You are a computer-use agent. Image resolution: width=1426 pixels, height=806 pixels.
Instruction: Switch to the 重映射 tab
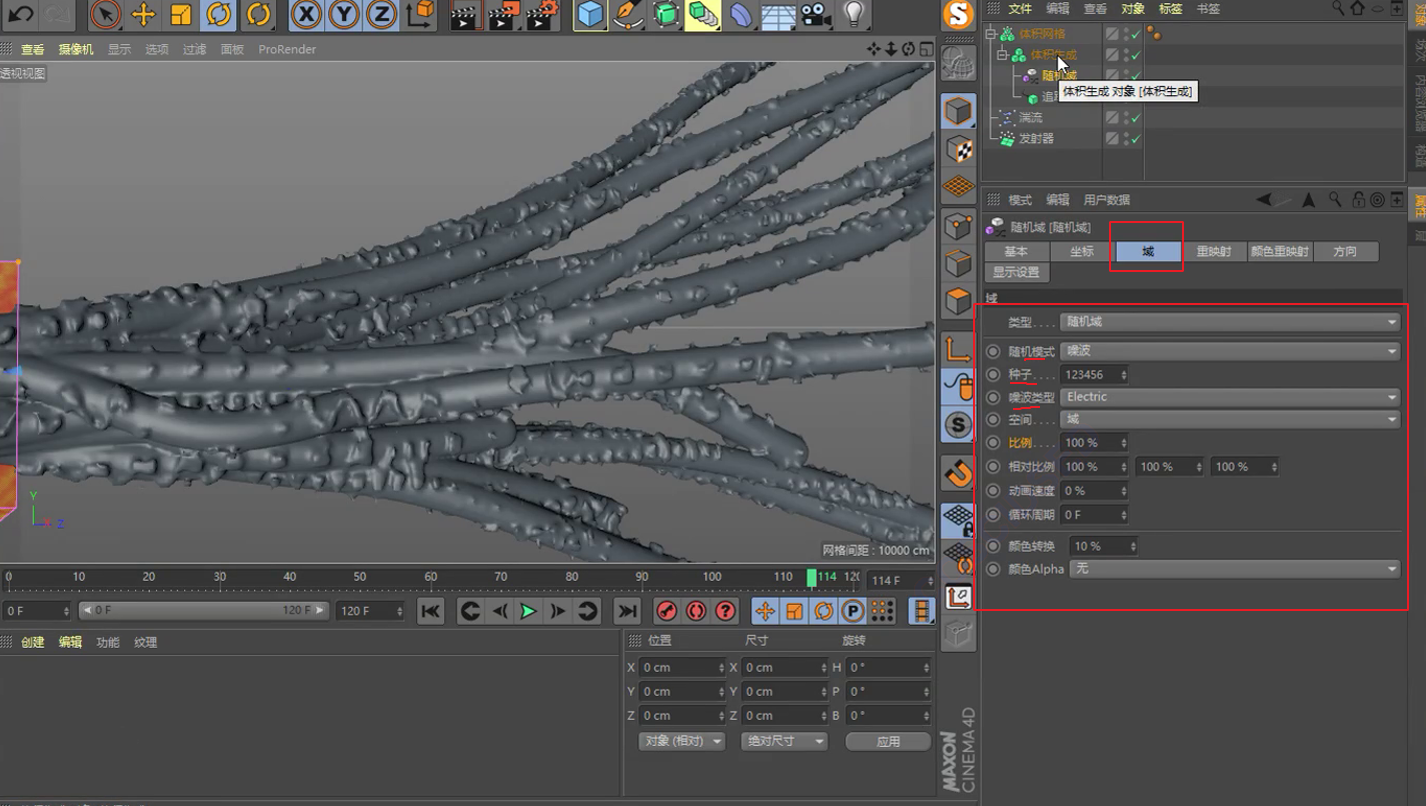click(x=1213, y=252)
